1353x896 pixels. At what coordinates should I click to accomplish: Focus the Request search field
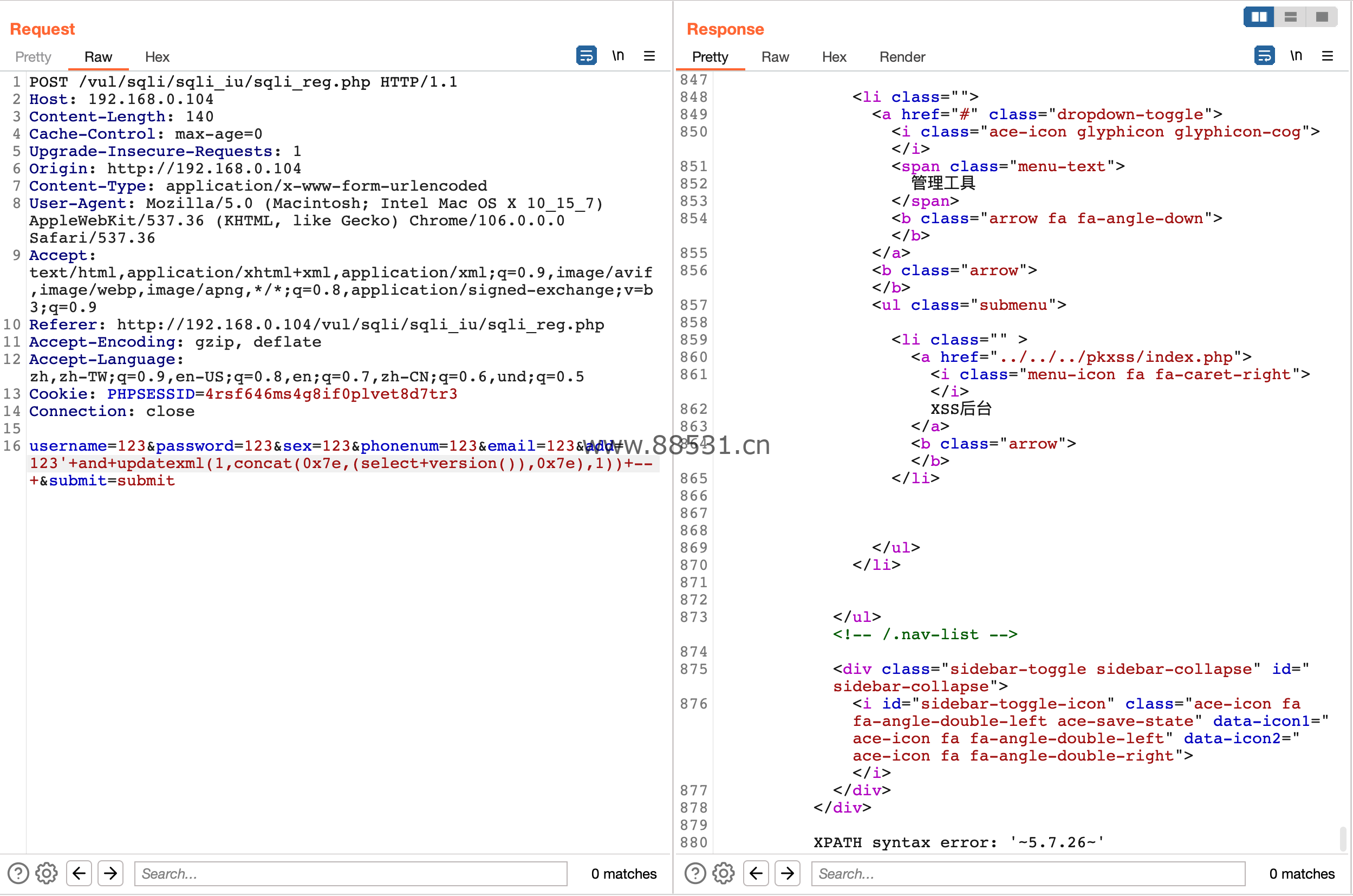pyautogui.click(x=351, y=873)
